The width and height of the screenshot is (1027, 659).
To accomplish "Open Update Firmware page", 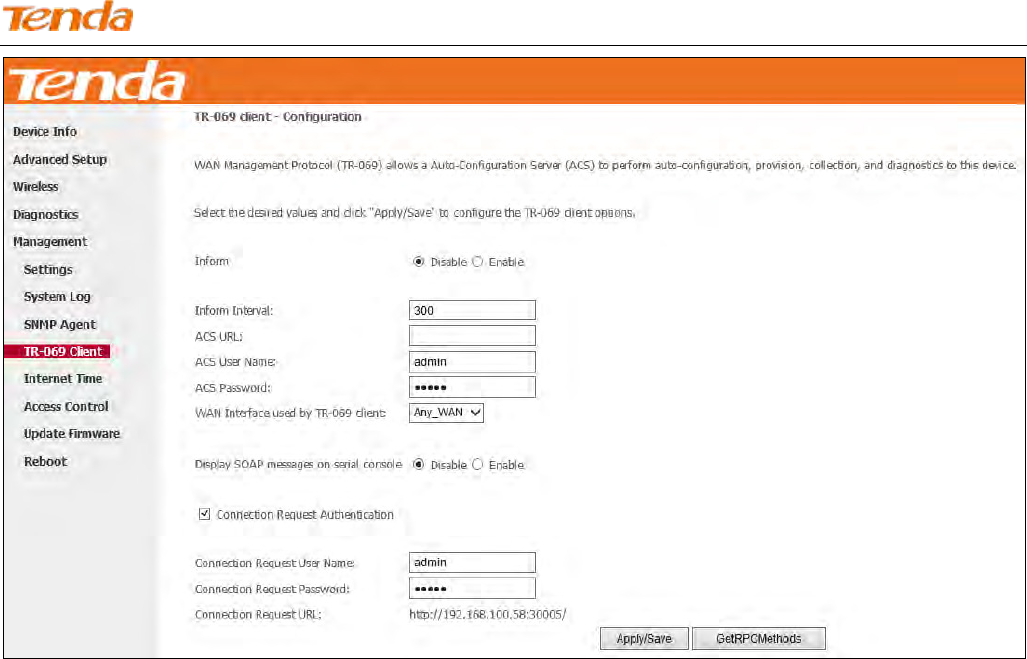I will pos(71,434).
